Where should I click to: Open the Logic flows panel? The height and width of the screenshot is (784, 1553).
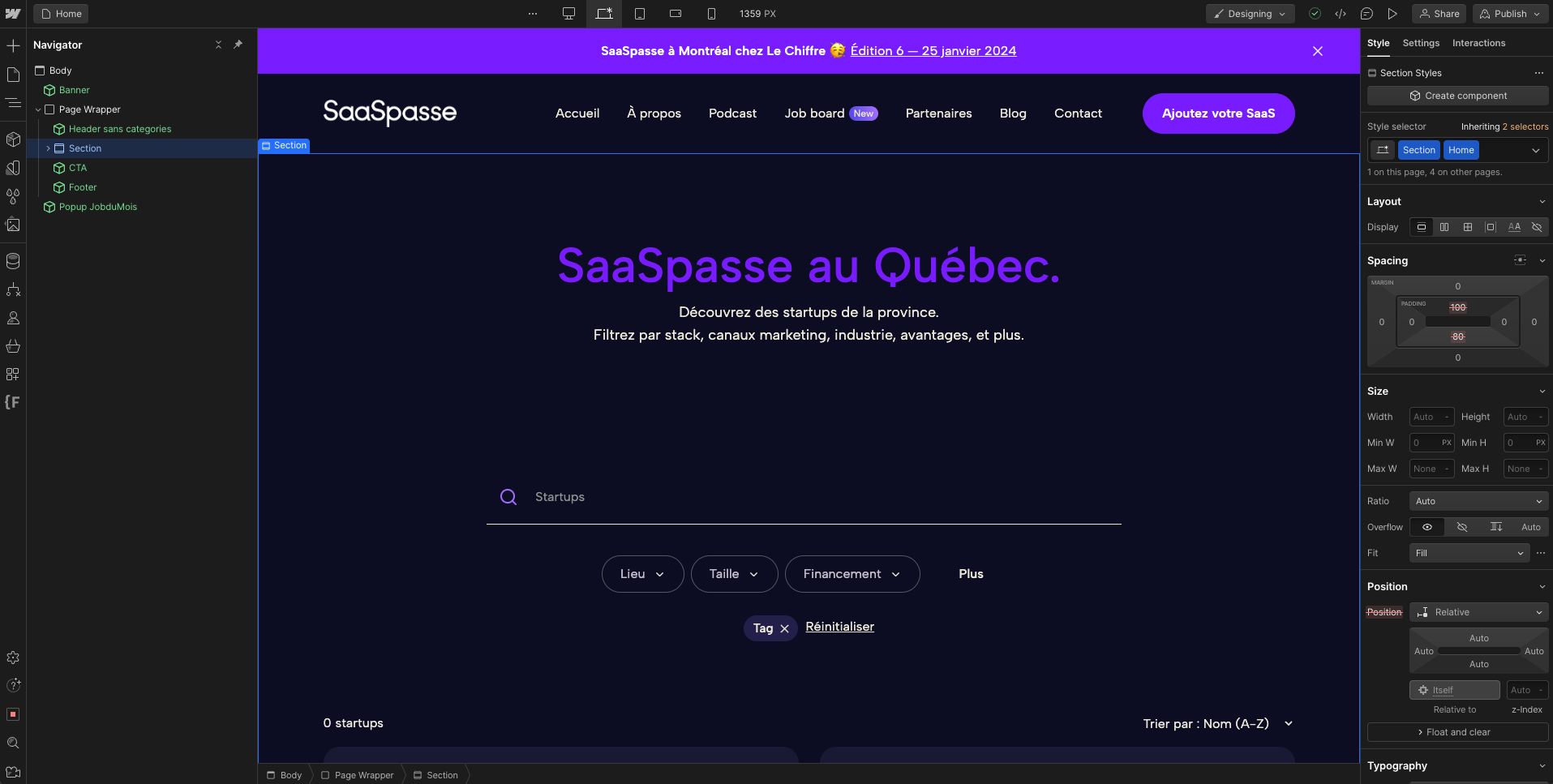pyautogui.click(x=13, y=289)
